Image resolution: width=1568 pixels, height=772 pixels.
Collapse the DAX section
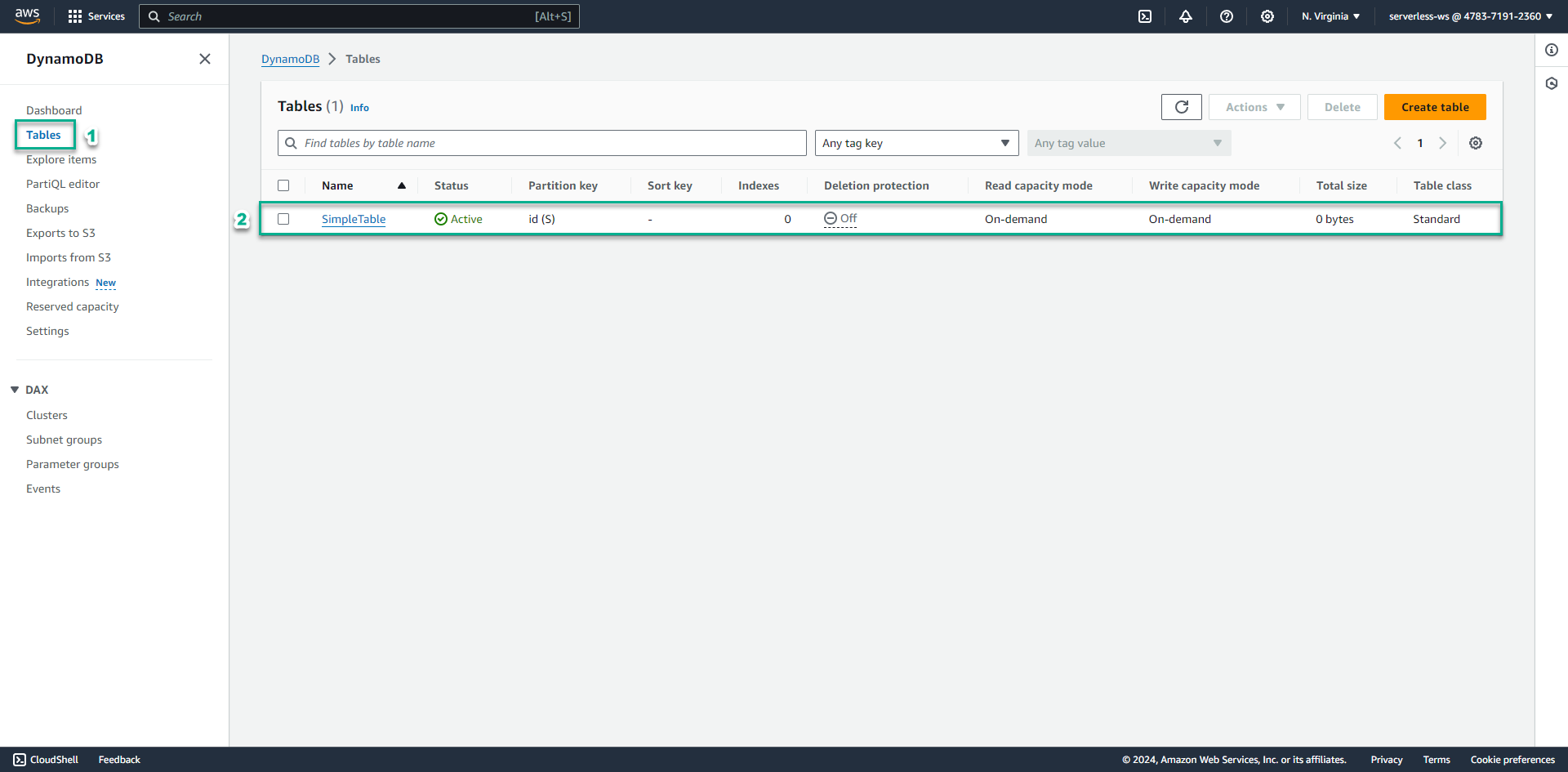15,390
